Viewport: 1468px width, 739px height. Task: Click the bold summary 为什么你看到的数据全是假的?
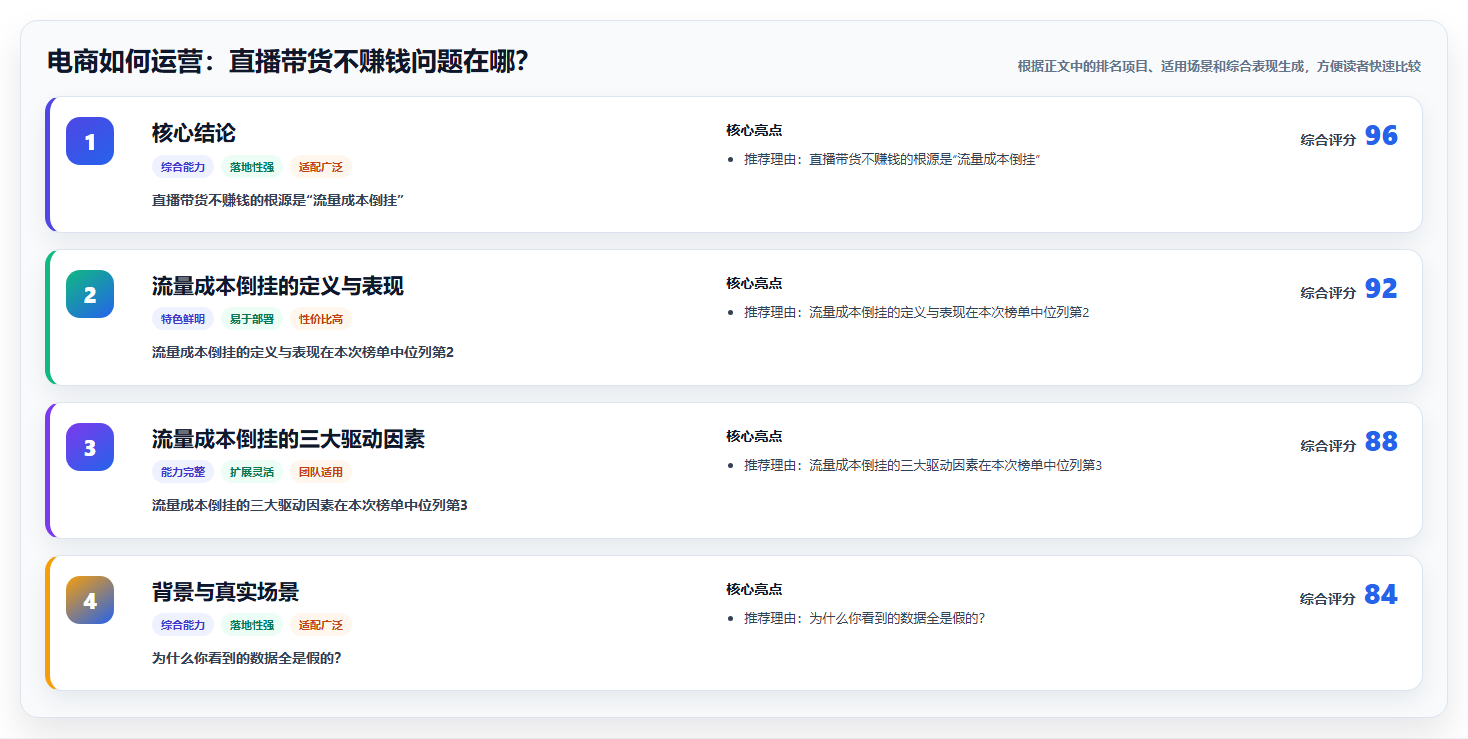[247, 658]
